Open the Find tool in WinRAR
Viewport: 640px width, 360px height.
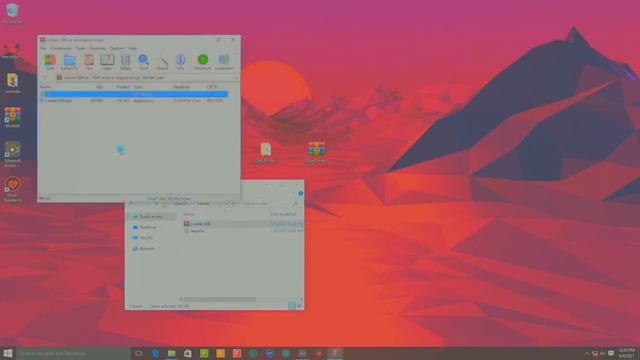pyautogui.click(x=144, y=62)
